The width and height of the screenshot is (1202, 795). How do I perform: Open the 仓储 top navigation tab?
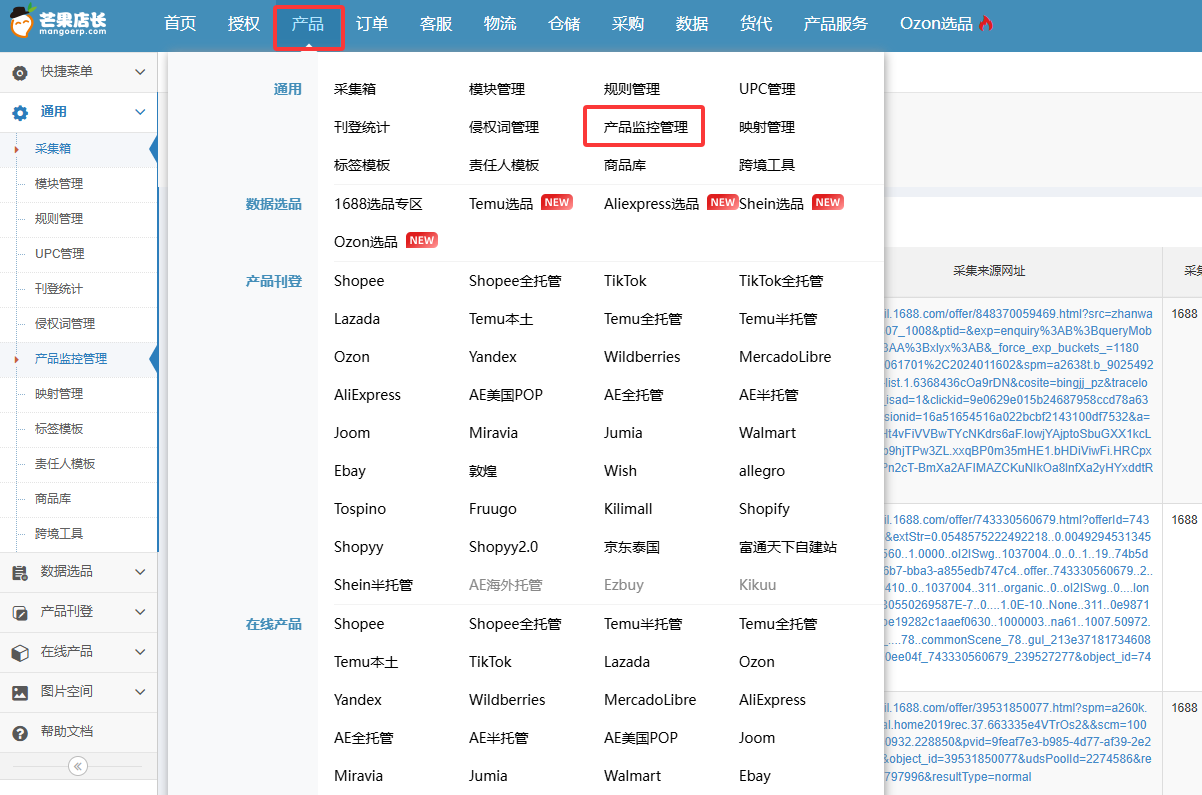click(x=564, y=24)
